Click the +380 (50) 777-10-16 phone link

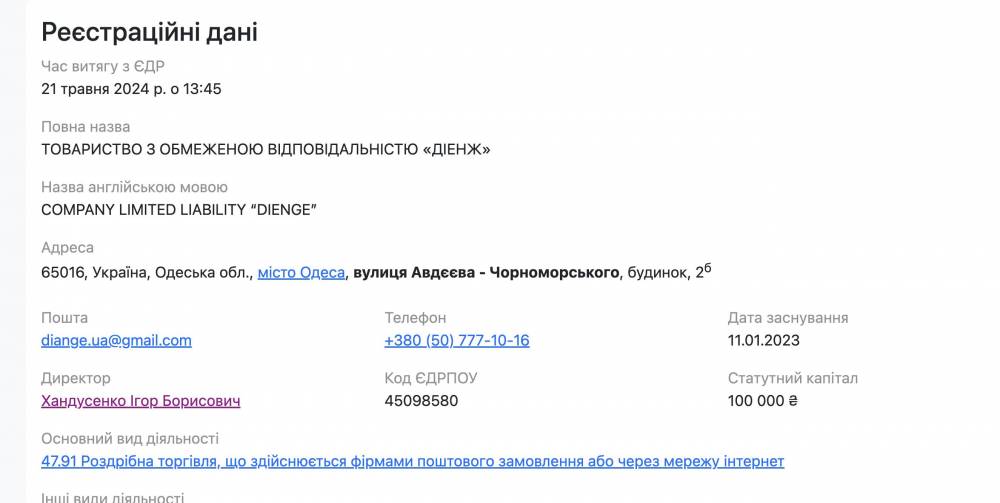coord(457,340)
